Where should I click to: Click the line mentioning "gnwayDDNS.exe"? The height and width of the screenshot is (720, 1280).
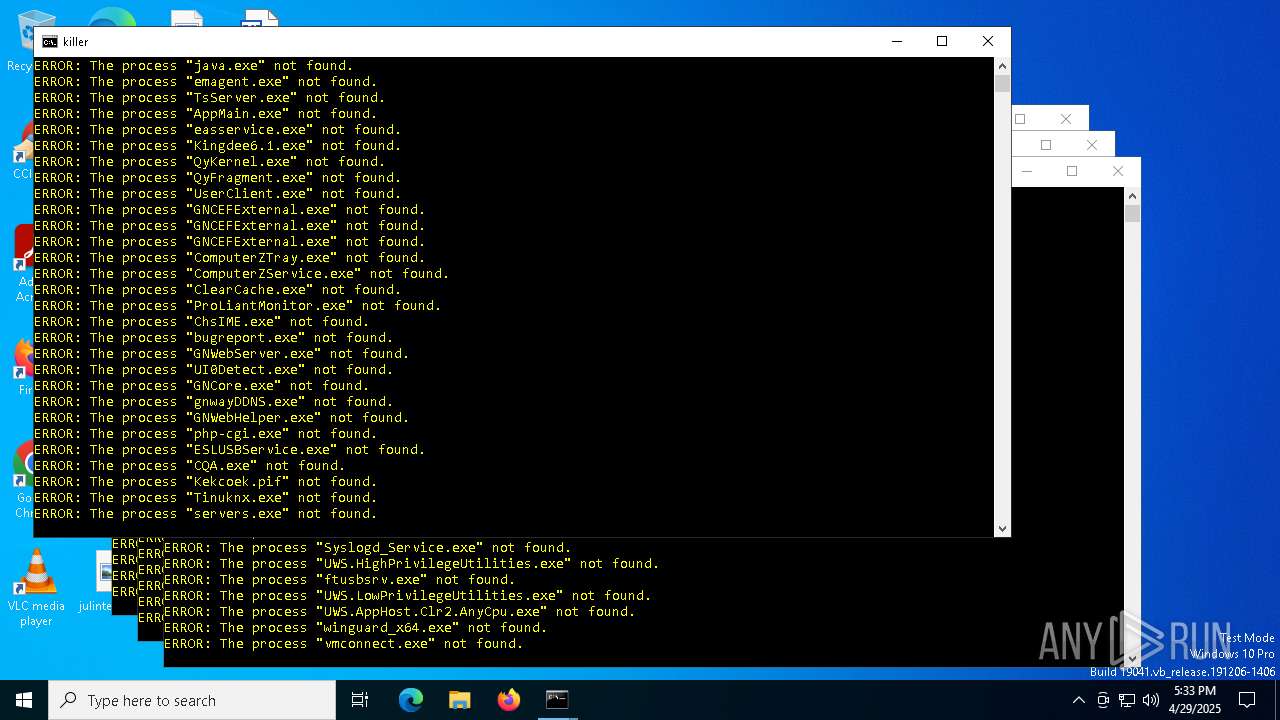click(214, 402)
